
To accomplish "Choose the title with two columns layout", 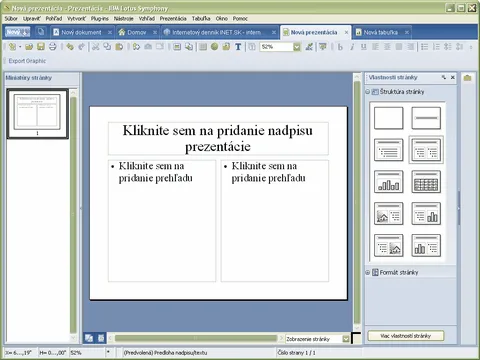I will point(426,150).
